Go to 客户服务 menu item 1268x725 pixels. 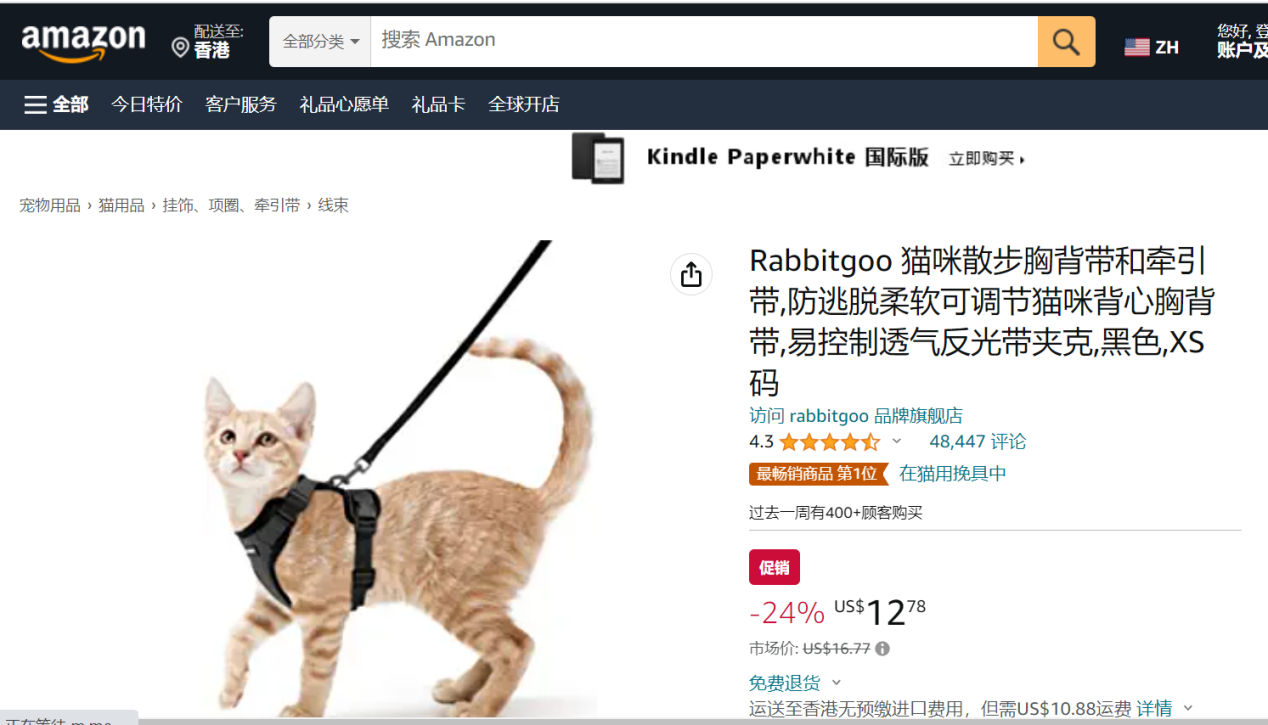pyautogui.click(x=241, y=104)
